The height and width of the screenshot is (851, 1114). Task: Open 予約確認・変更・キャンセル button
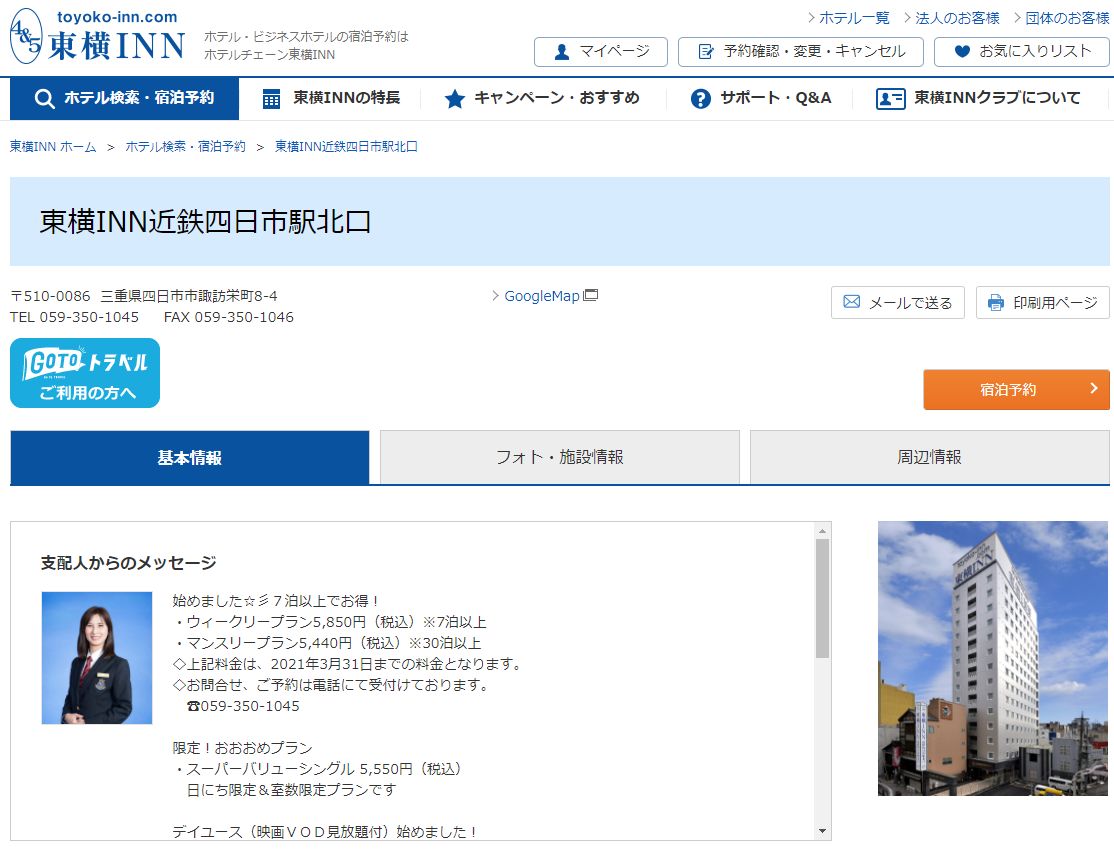pyautogui.click(x=801, y=52)
